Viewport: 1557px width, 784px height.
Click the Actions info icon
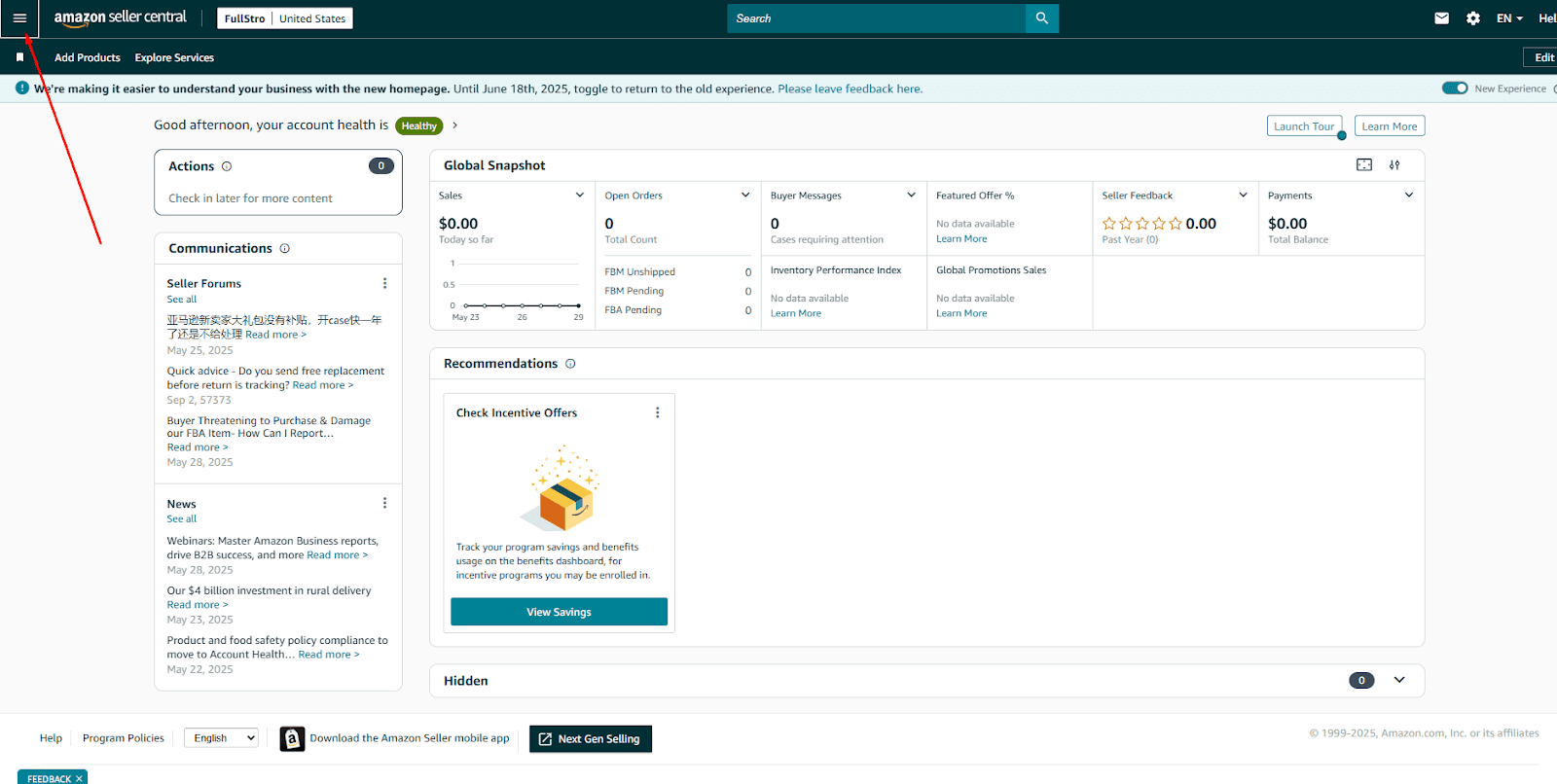[x=227, y=166]
